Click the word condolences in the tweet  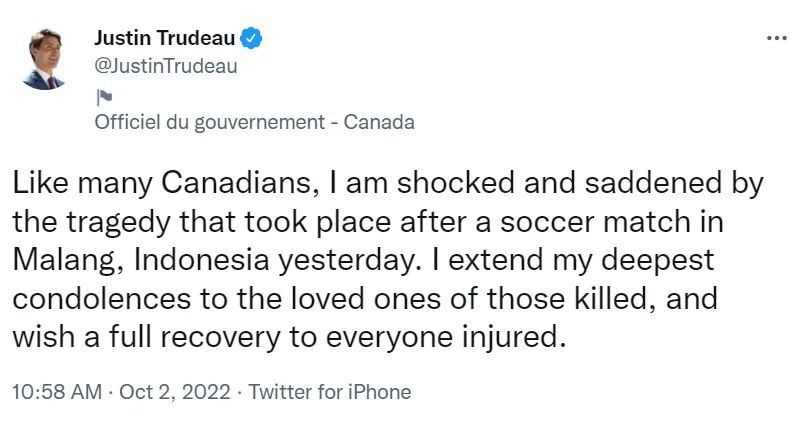pos(101,298)
